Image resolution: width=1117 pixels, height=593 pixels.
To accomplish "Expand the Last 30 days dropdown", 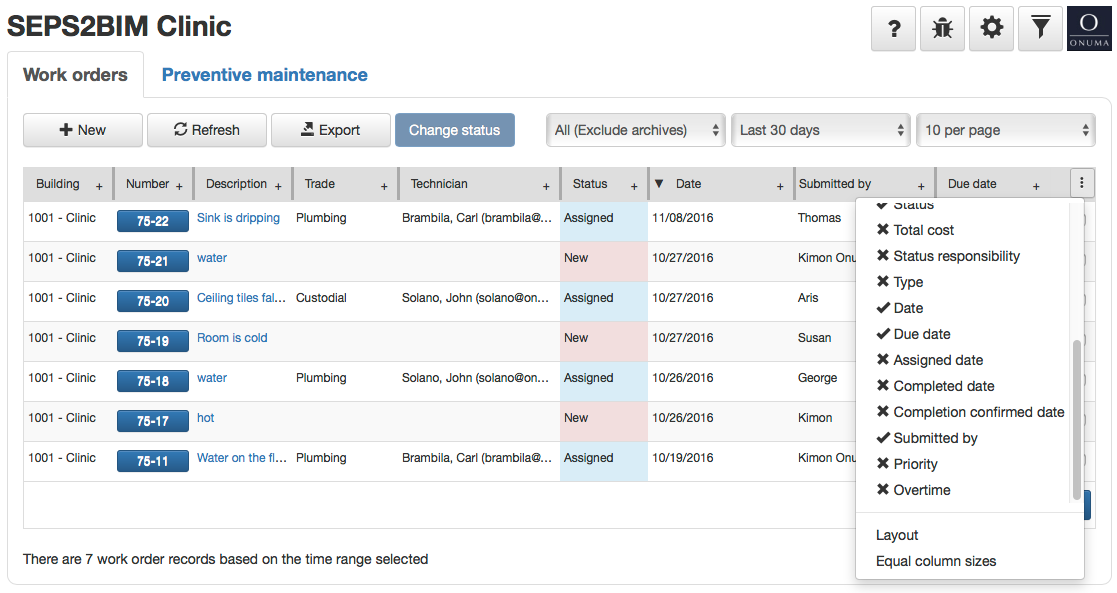I will (x=821, y=130).
